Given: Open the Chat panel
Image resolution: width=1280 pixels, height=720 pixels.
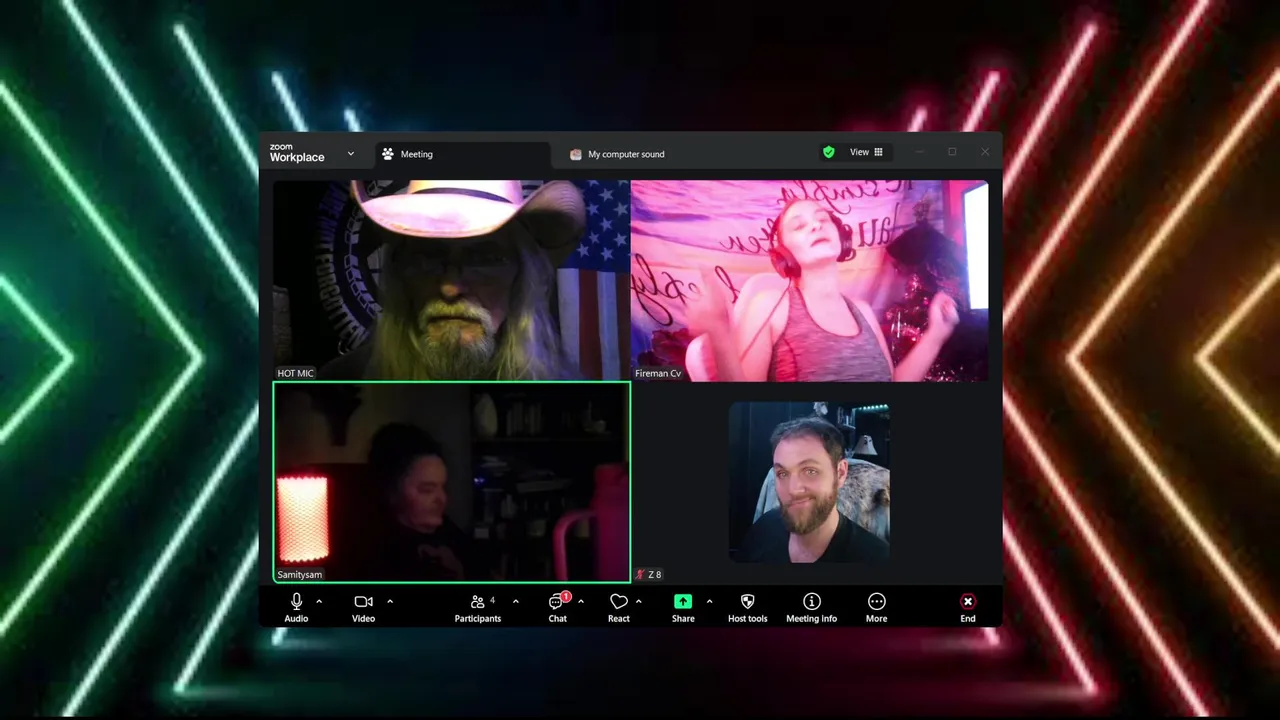Looking at the screenshot, I should point(558,607).
